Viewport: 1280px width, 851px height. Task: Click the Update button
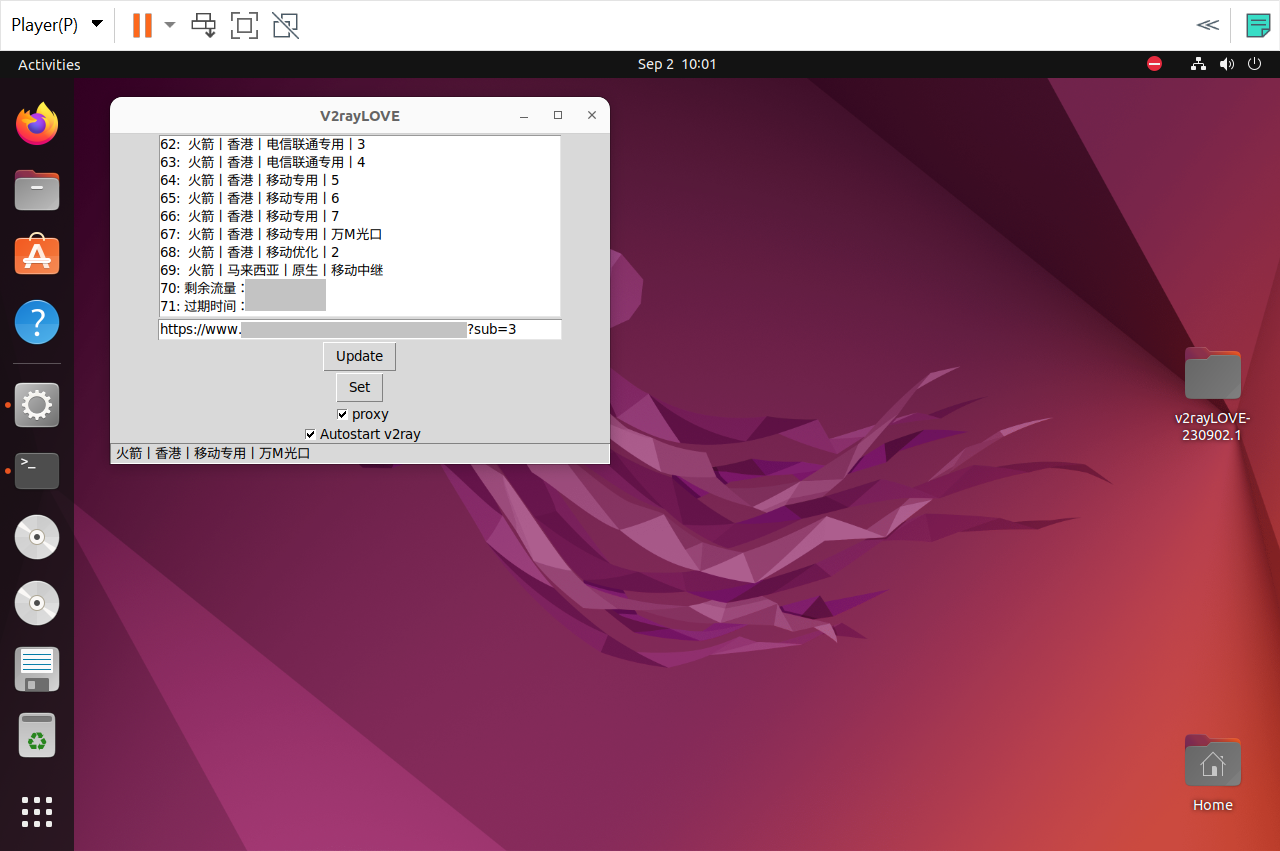tap(359, 356)
